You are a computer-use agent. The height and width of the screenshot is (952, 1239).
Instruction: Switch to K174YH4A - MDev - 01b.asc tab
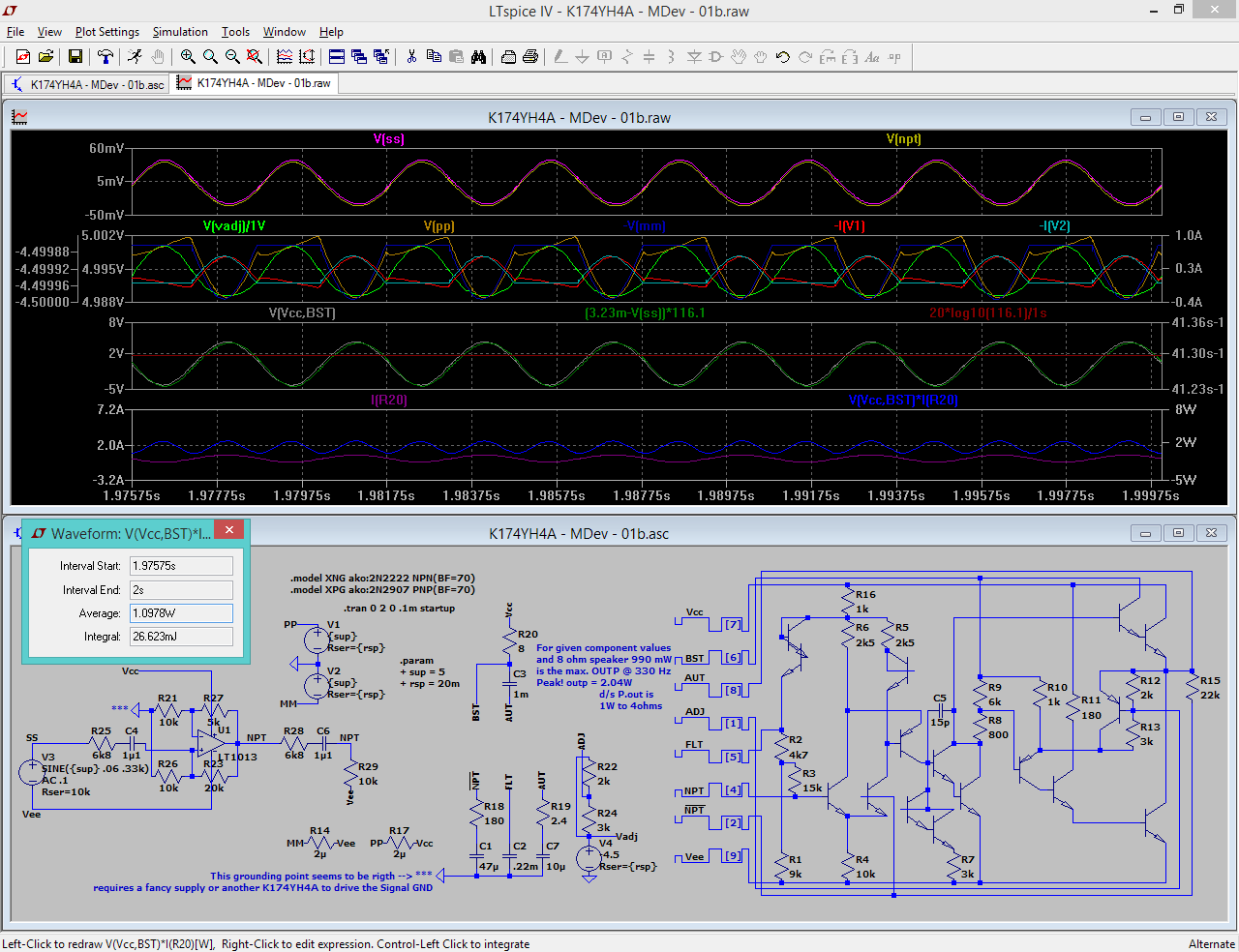tap(87, 84)
